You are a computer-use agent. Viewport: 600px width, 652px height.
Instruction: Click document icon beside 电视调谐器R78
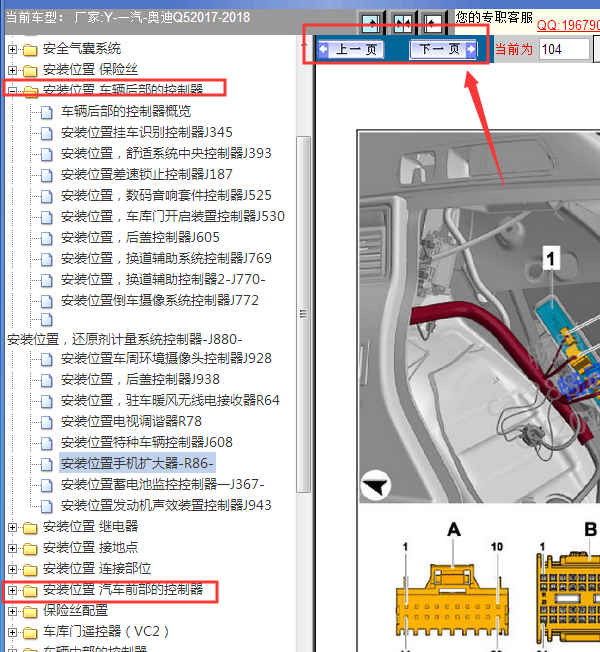[47, 422]
